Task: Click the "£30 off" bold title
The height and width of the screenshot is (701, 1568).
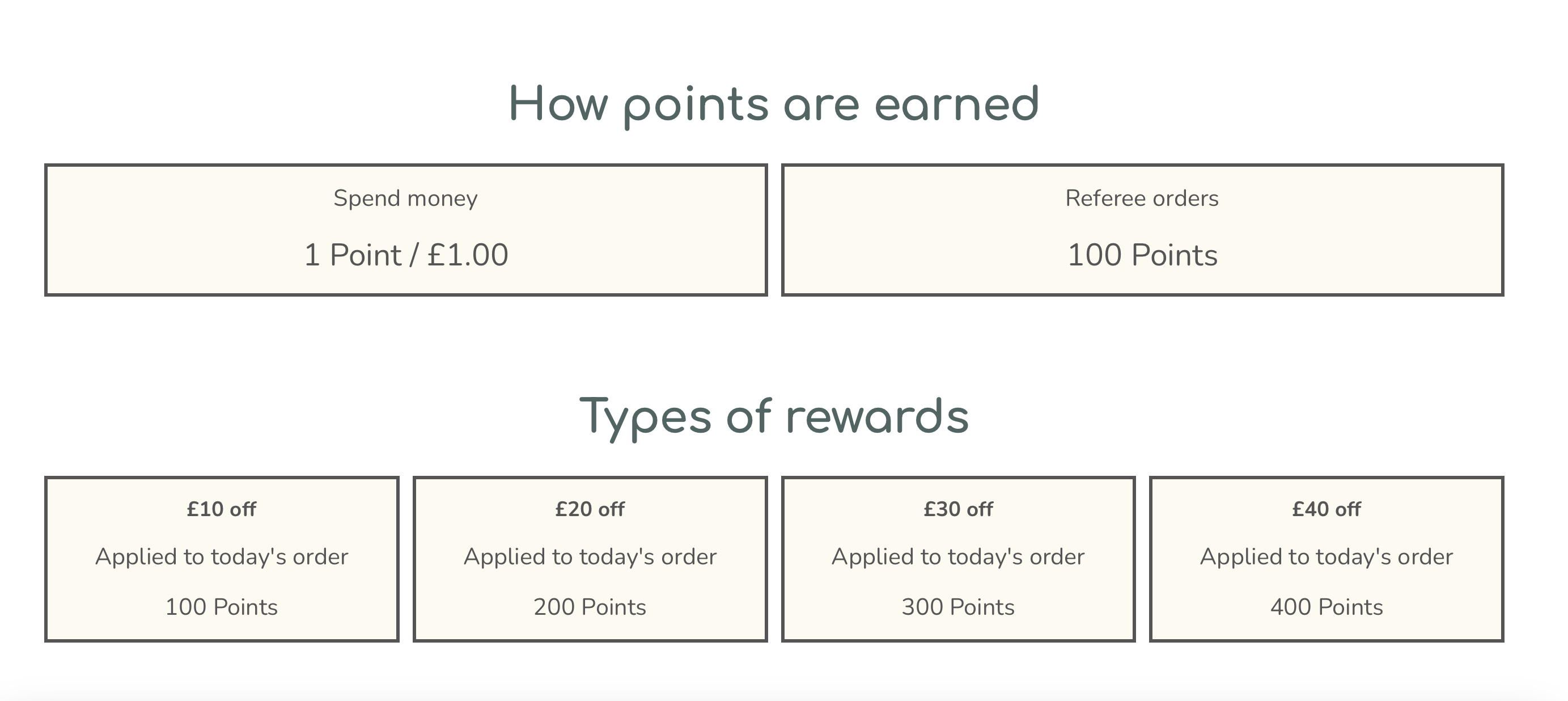Action: [958, 509]
